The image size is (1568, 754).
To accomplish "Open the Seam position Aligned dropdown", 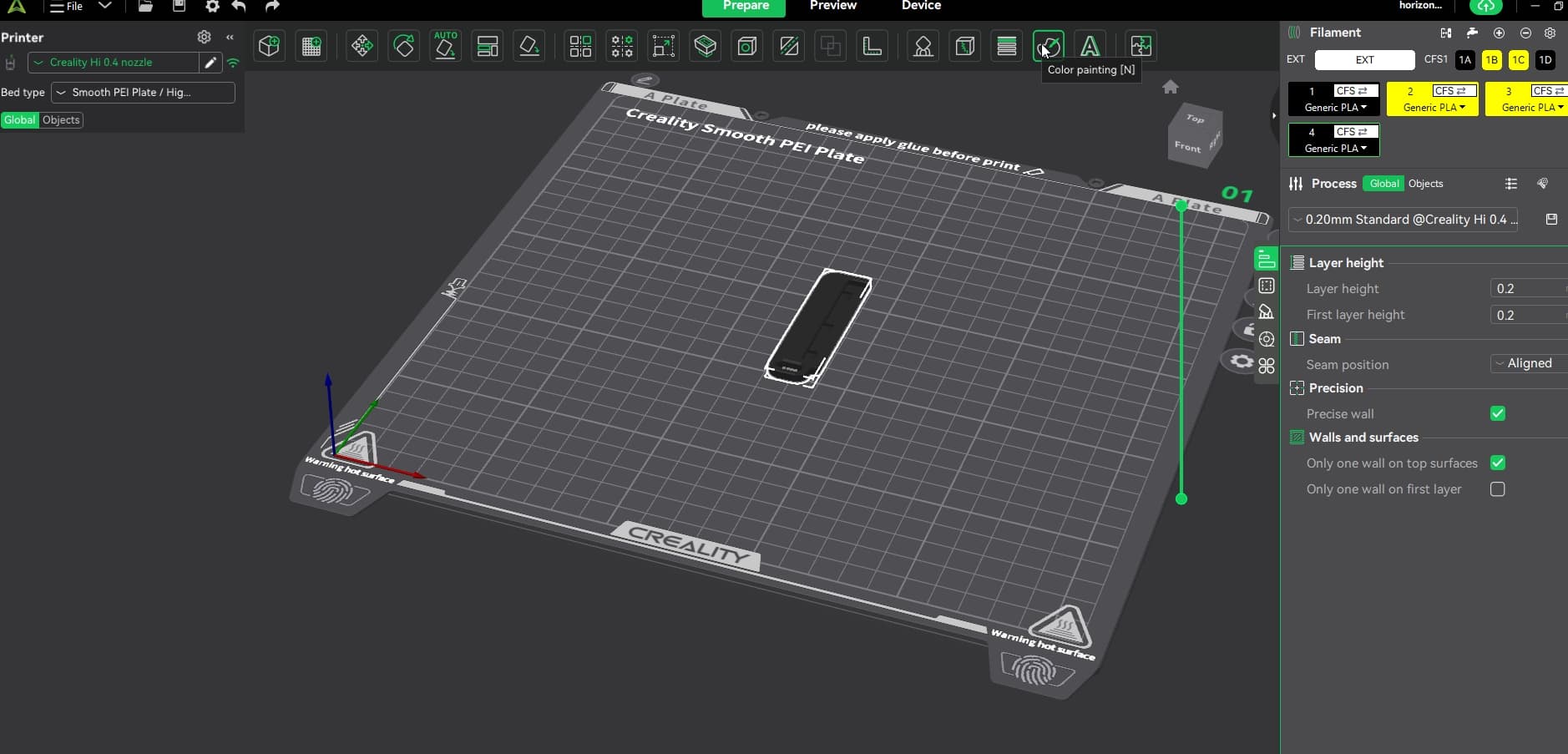I will [x=1528, y=363].
